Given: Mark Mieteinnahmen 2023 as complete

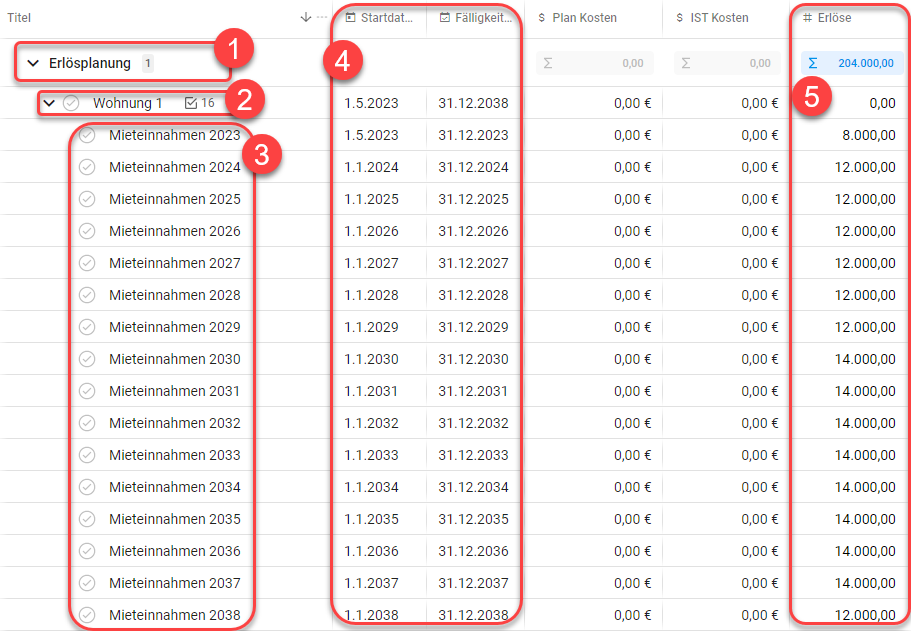Looking at the screenshot, I should (x=87, y=135).
